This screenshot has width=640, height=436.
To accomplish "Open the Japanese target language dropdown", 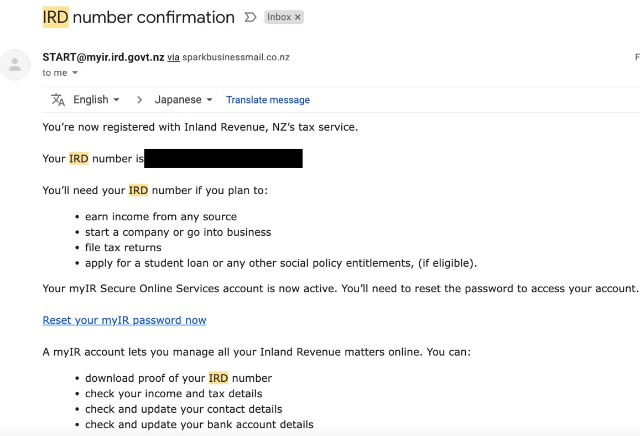I will (183, 100).
